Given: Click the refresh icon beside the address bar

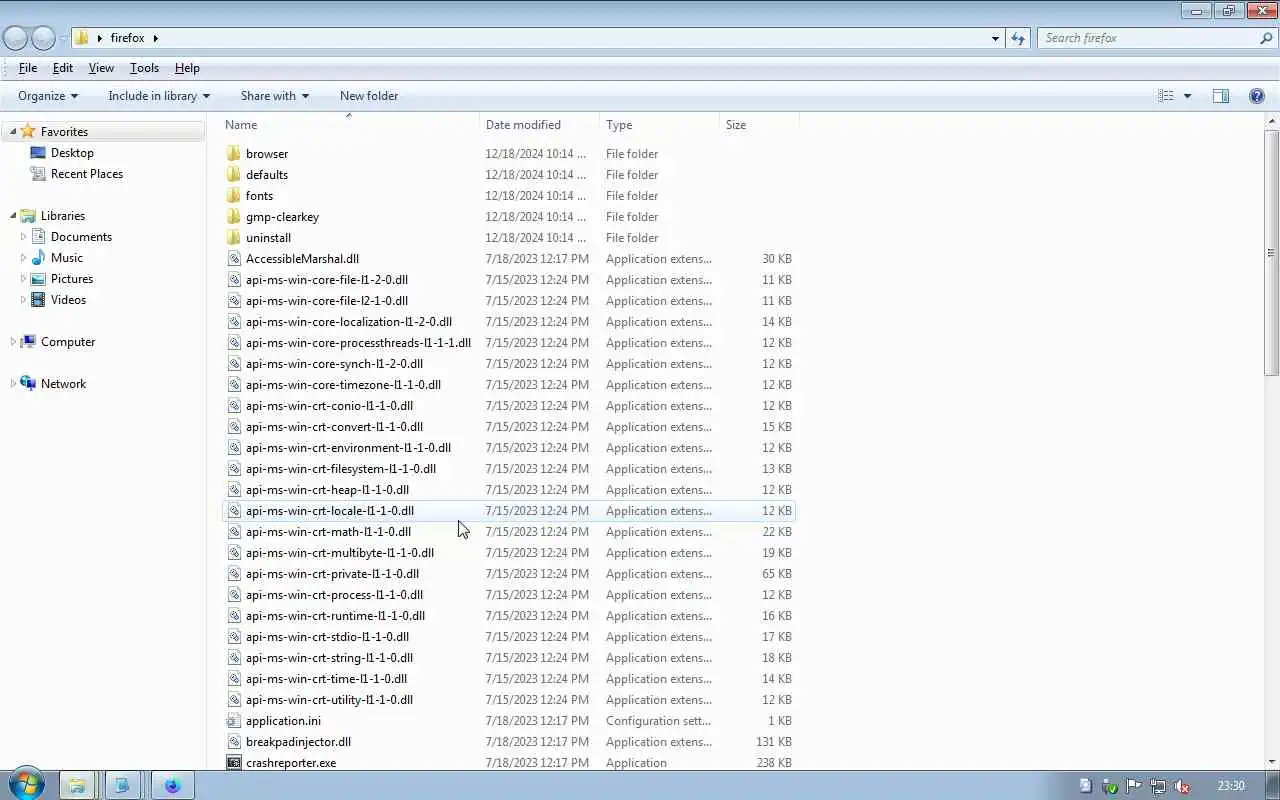Looking at the screenshot, I should [1018, 38].
